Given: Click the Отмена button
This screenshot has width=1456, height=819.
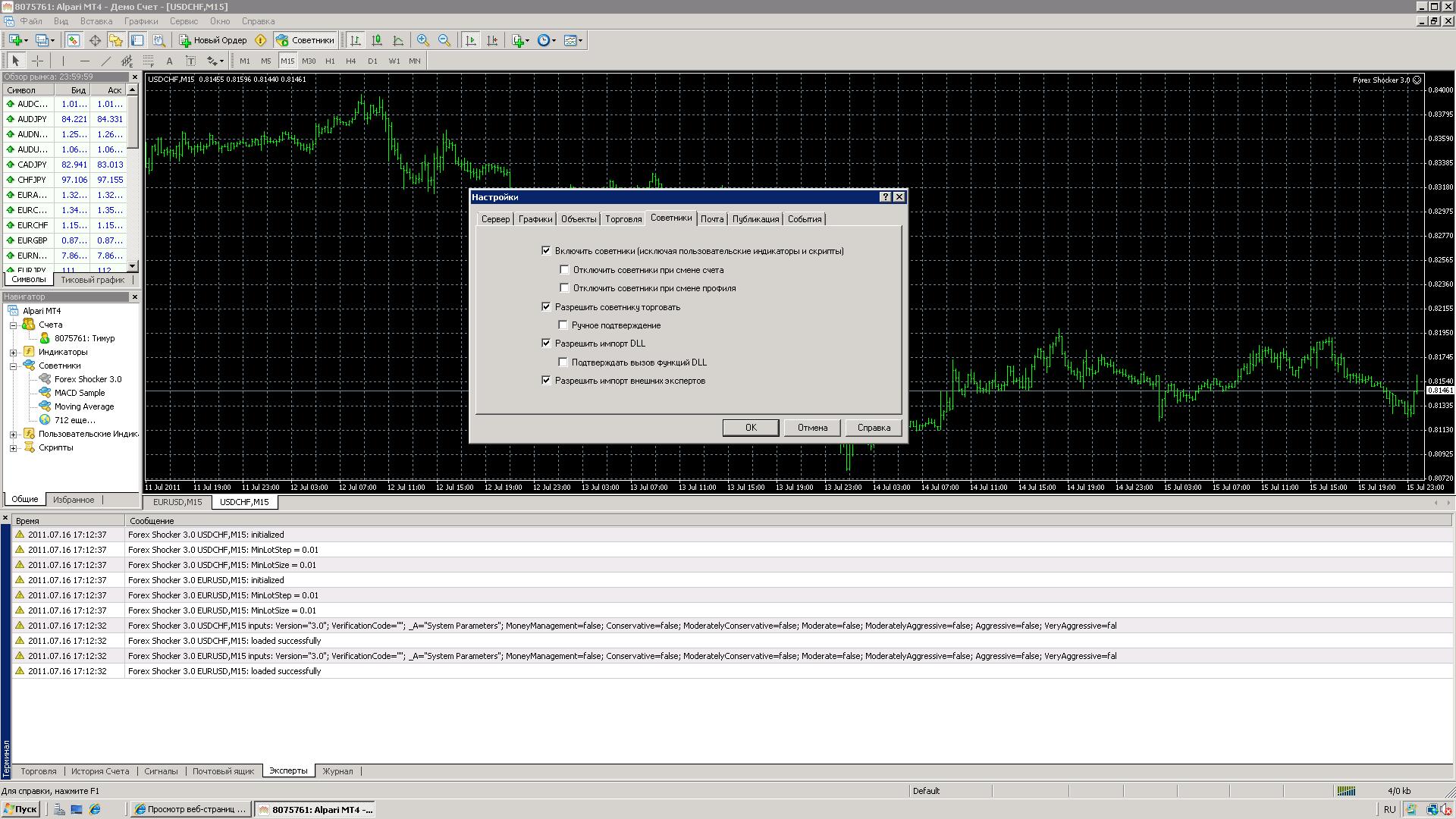Looking at the screenshot, I should tap(812, 428).
